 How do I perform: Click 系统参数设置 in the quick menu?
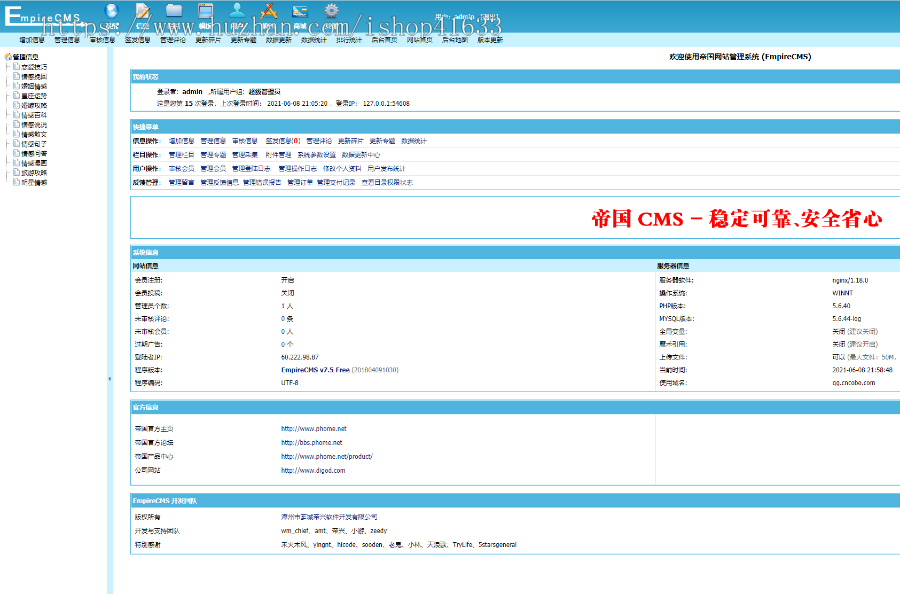point(316,155)
